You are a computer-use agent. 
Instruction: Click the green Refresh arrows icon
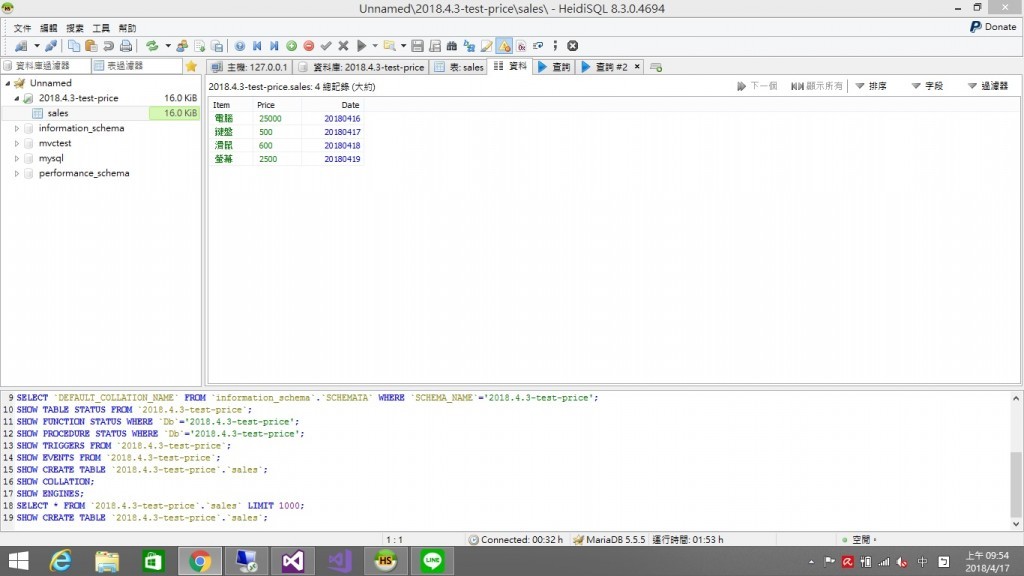coord(152,46)
